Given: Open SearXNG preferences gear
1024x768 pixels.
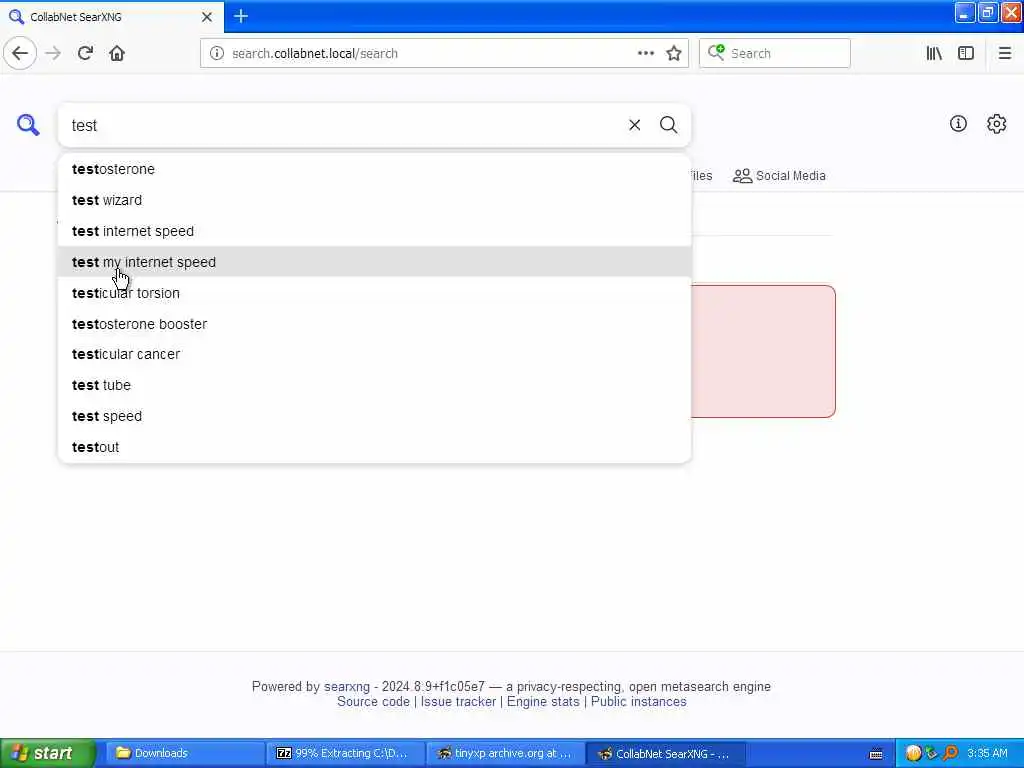Looking at the screenshot, I should (996, 123).
